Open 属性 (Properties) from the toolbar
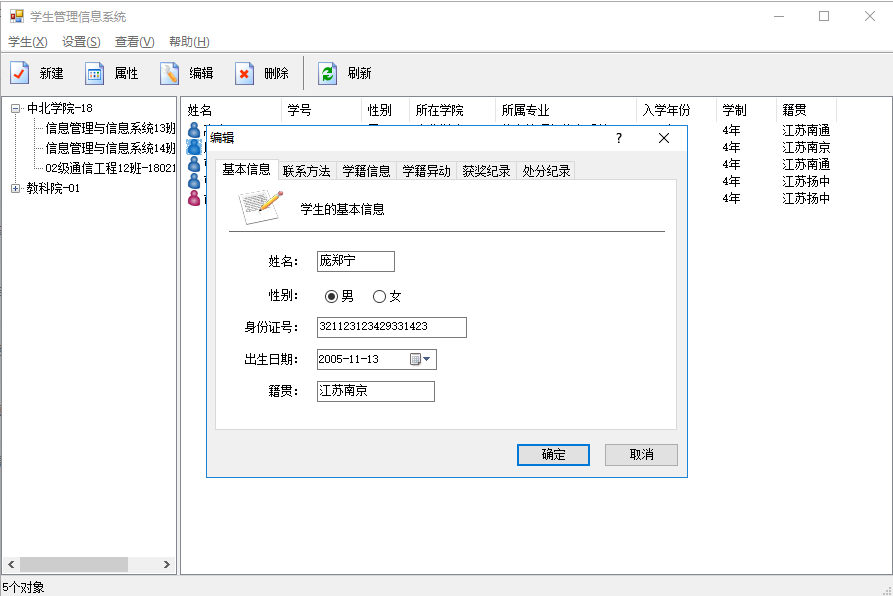The image size is (893, 596). (x=95, y=73)
